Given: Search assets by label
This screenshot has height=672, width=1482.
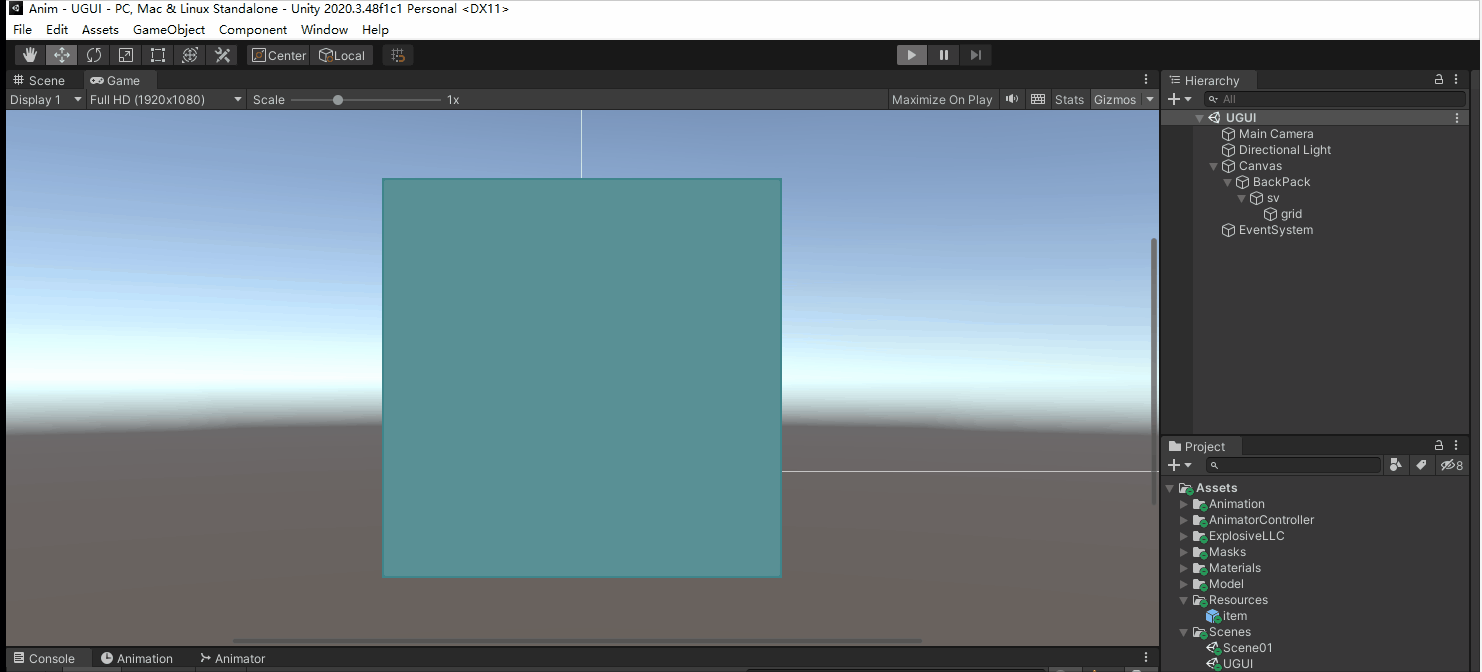Looking at the screenshot, I should (x=1421, y=465).
